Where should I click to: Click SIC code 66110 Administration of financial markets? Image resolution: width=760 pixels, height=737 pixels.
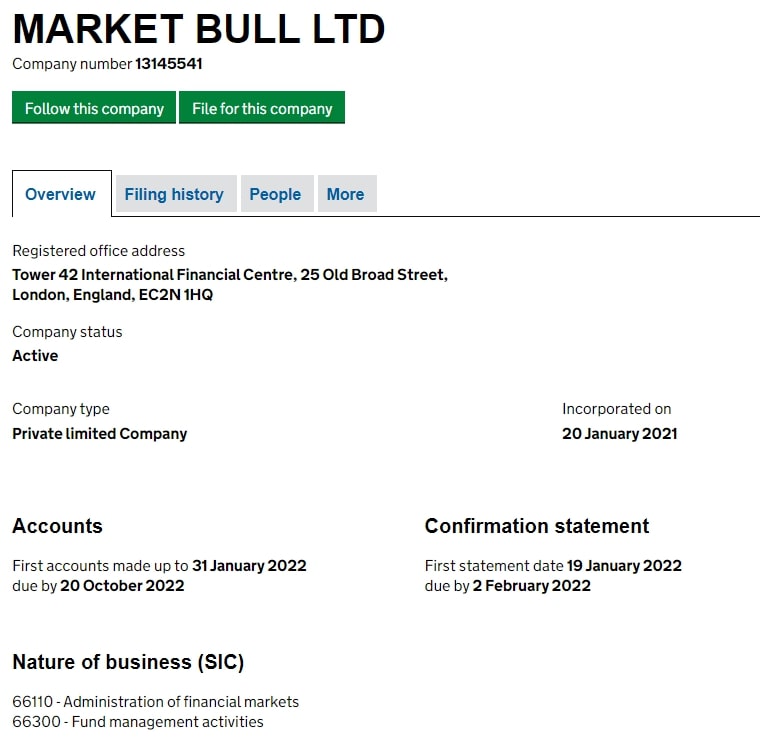click(x=156, y=702)
